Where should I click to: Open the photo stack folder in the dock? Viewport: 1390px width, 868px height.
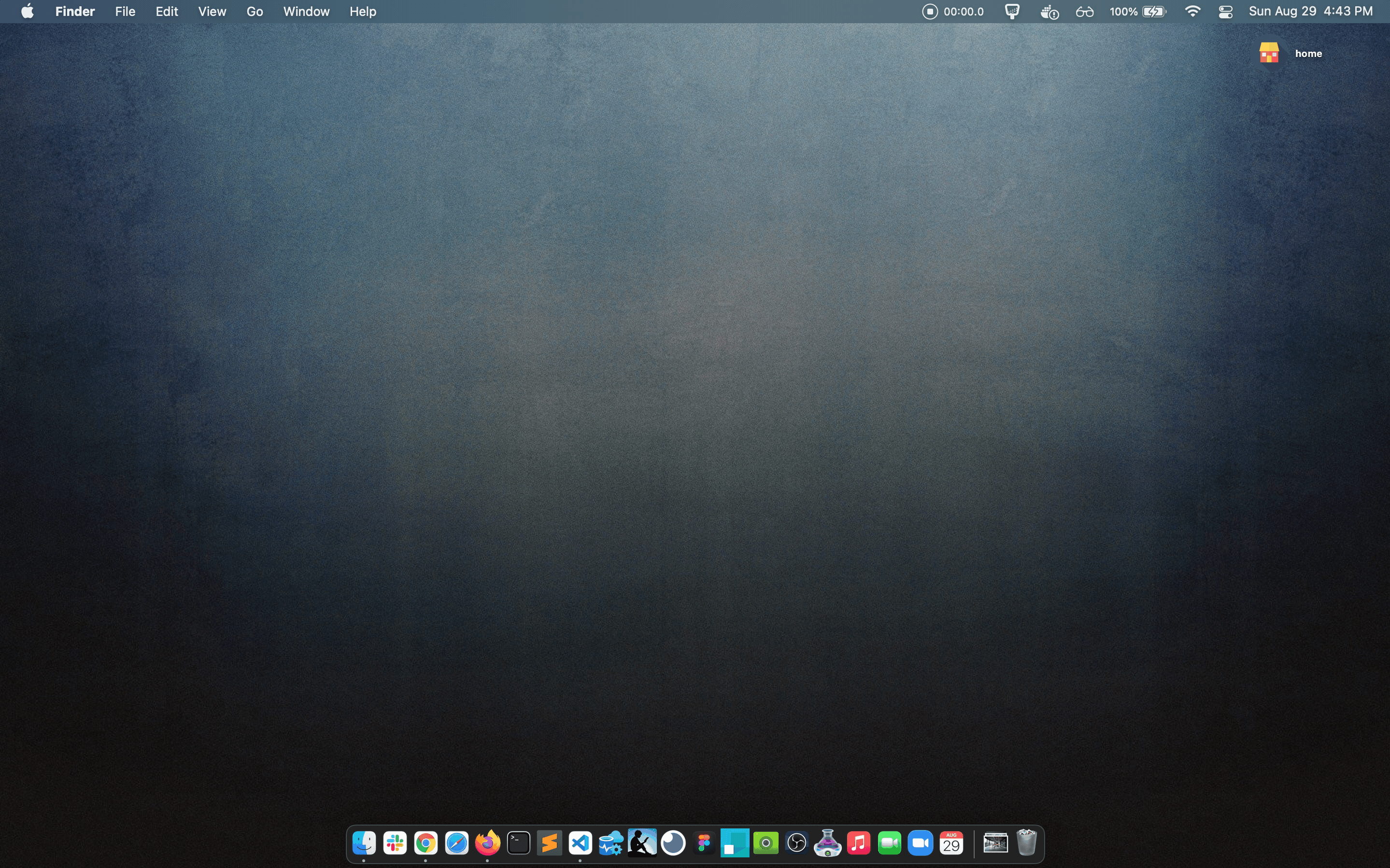pos(995,843)
